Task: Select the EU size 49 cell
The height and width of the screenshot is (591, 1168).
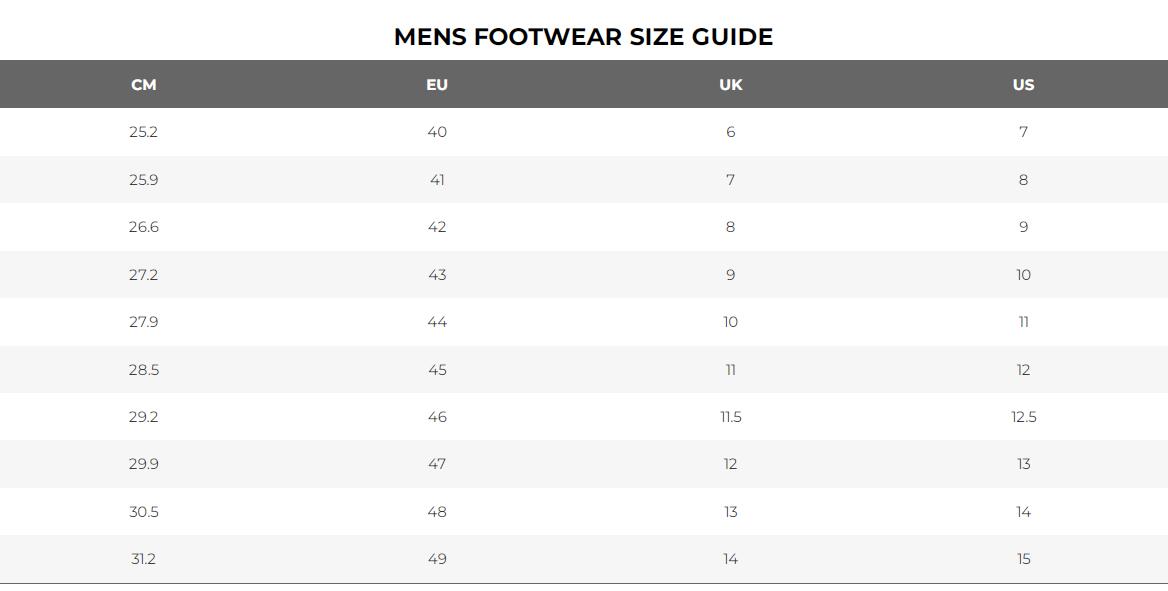Action: [437, 559]
